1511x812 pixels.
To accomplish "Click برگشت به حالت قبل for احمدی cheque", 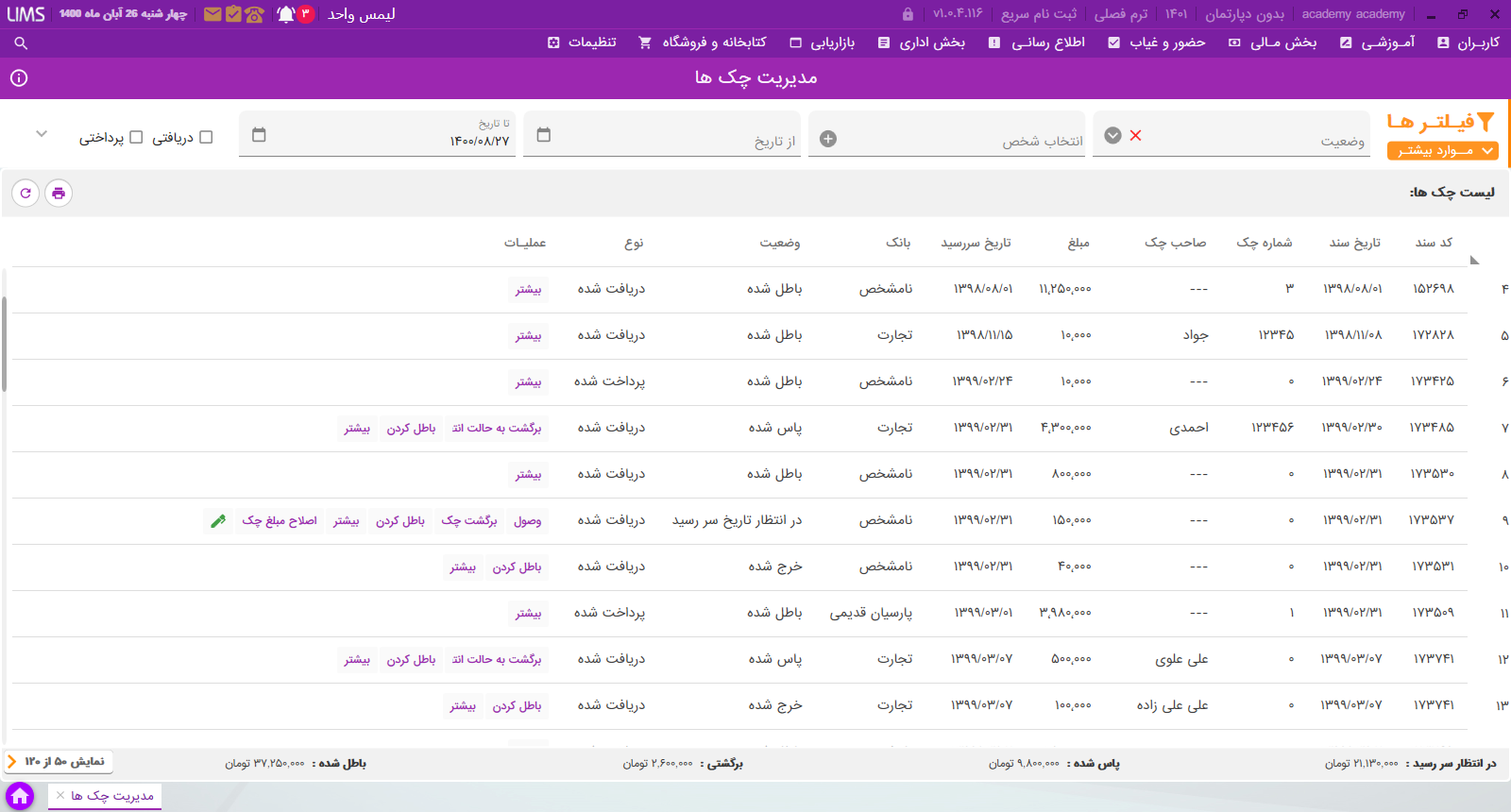I will pos(497,429).
